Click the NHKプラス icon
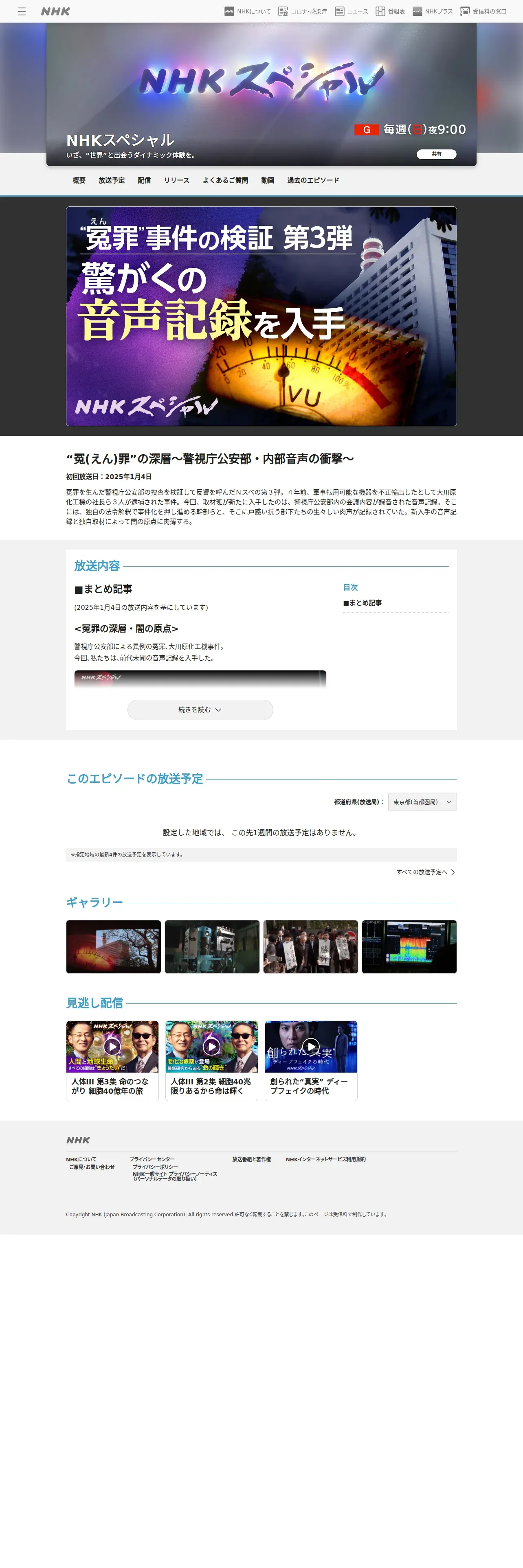The image size is (523, 1568). 417,11
